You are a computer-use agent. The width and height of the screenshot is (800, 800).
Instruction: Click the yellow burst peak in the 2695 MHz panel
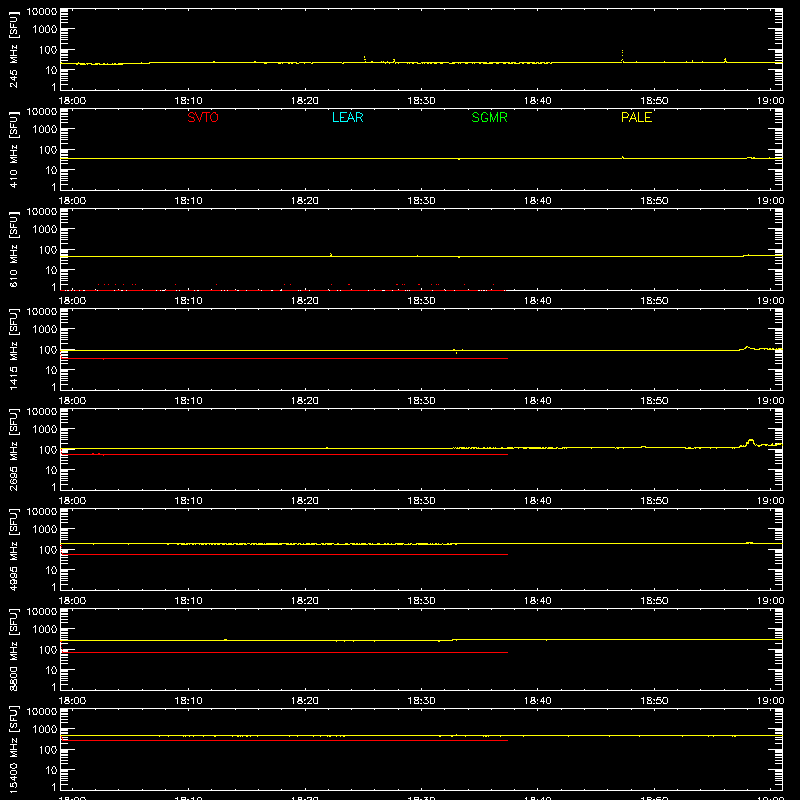click(x=751, y=441)
